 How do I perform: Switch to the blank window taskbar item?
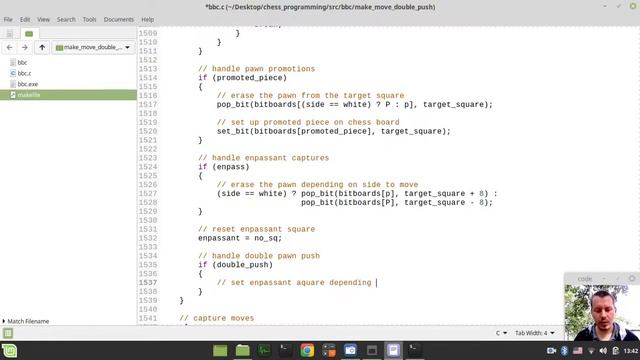[x=372, y=351]
